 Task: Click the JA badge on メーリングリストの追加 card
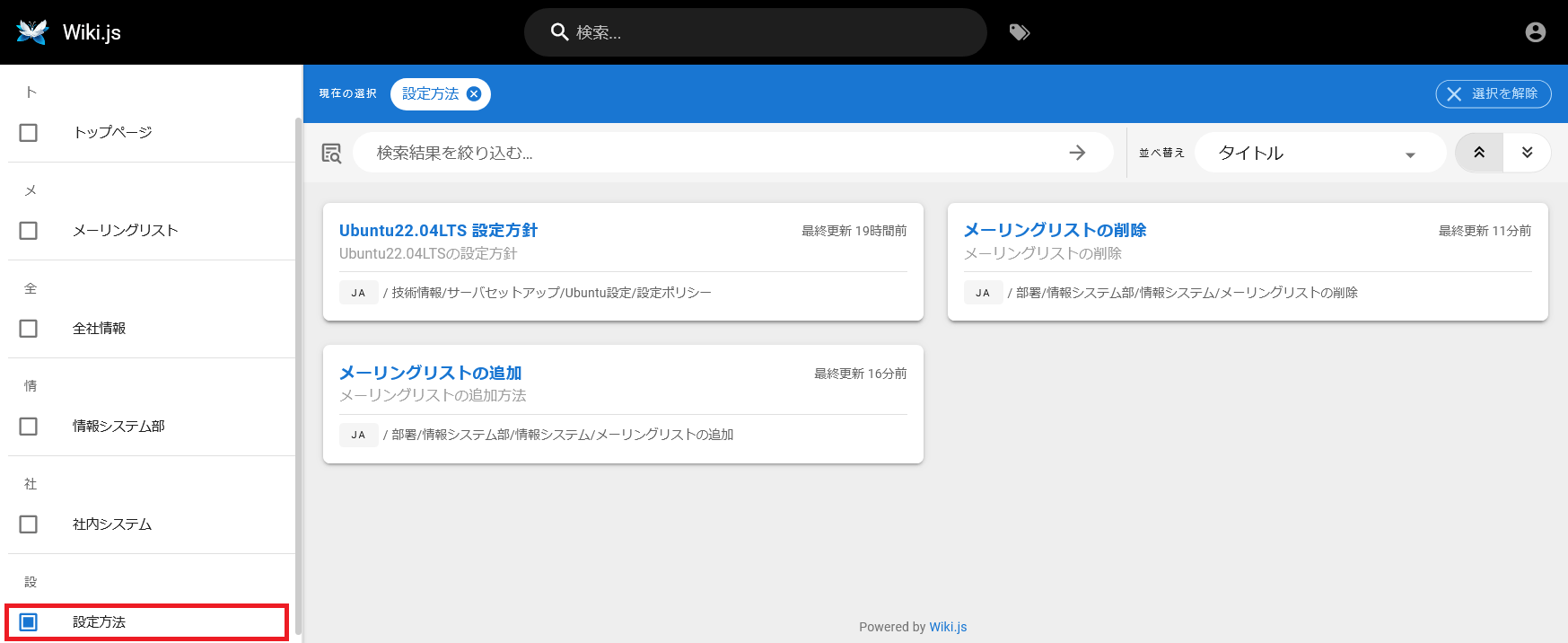358,435
